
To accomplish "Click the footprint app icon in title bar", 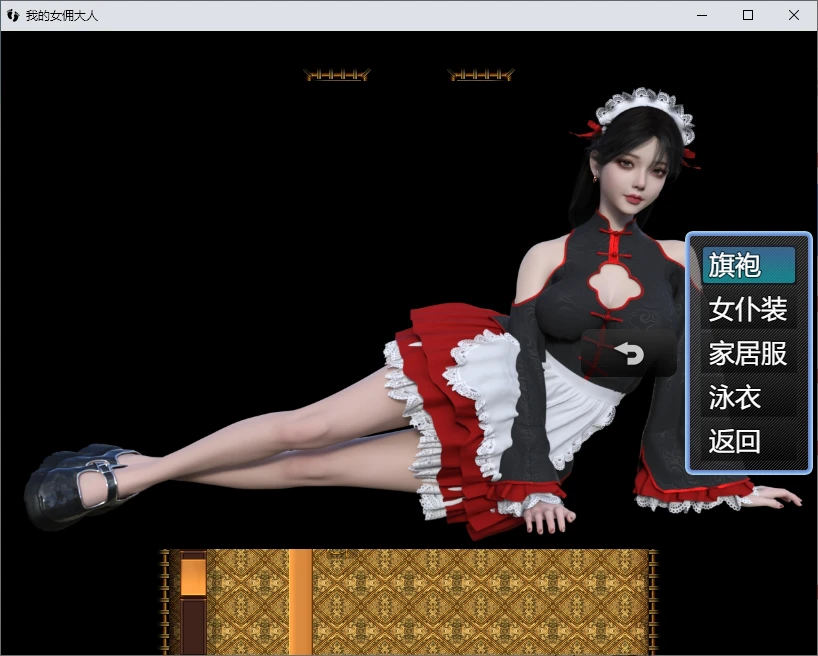I will (x=13, y=15).
